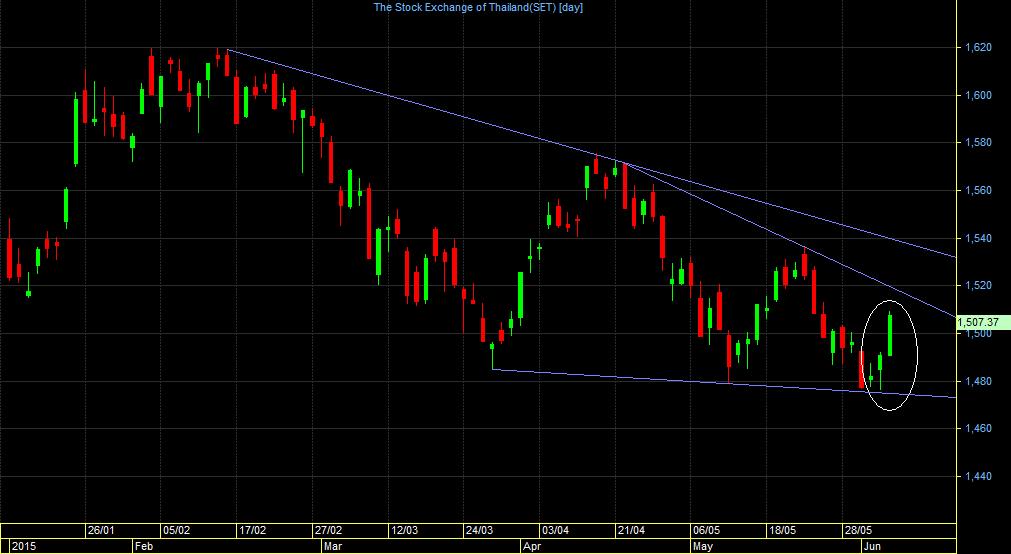Select the 21/04 date on time axis
Viewport: 1011px width, 554px height.
[630, 530]
